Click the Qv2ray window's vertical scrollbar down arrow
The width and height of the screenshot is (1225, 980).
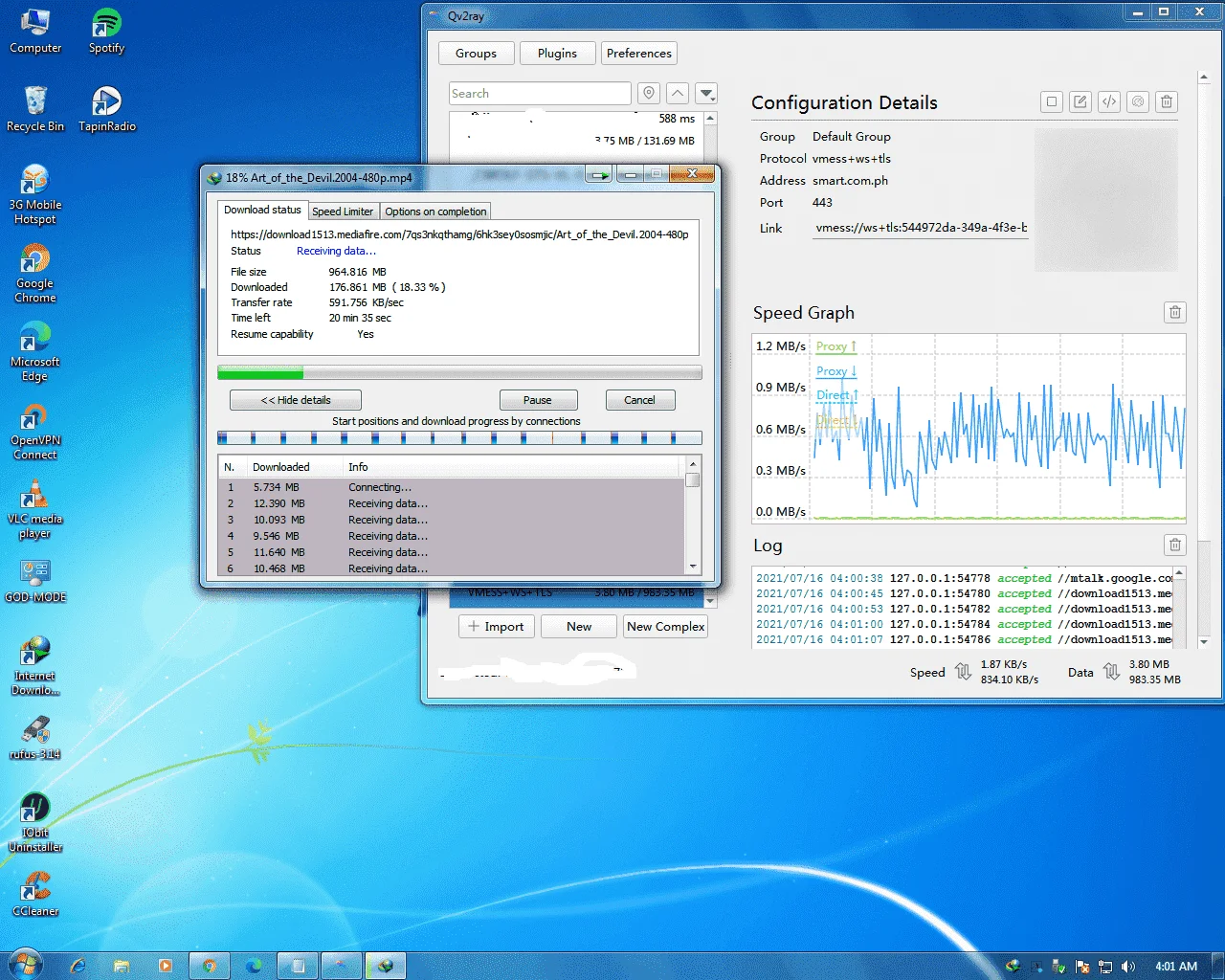[x=1204, y=642]
